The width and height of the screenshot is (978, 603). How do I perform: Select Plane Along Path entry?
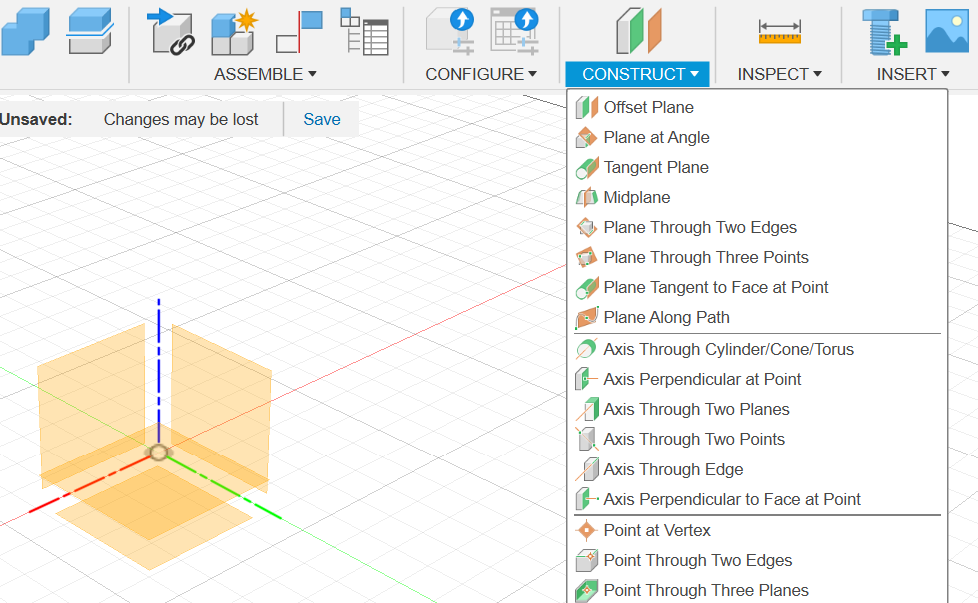coord(666,317)
